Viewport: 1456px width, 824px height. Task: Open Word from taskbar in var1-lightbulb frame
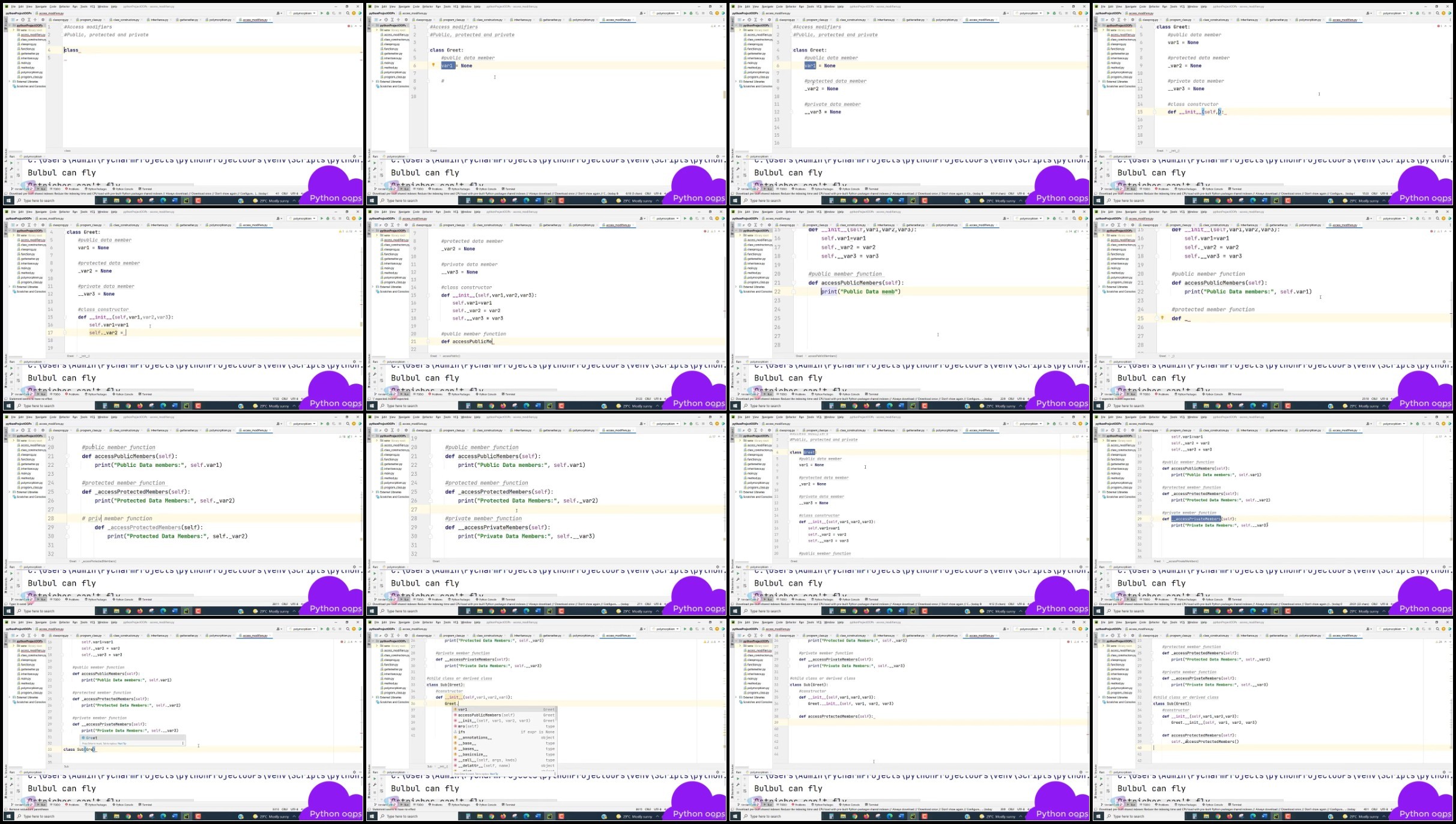click(538, 200)
